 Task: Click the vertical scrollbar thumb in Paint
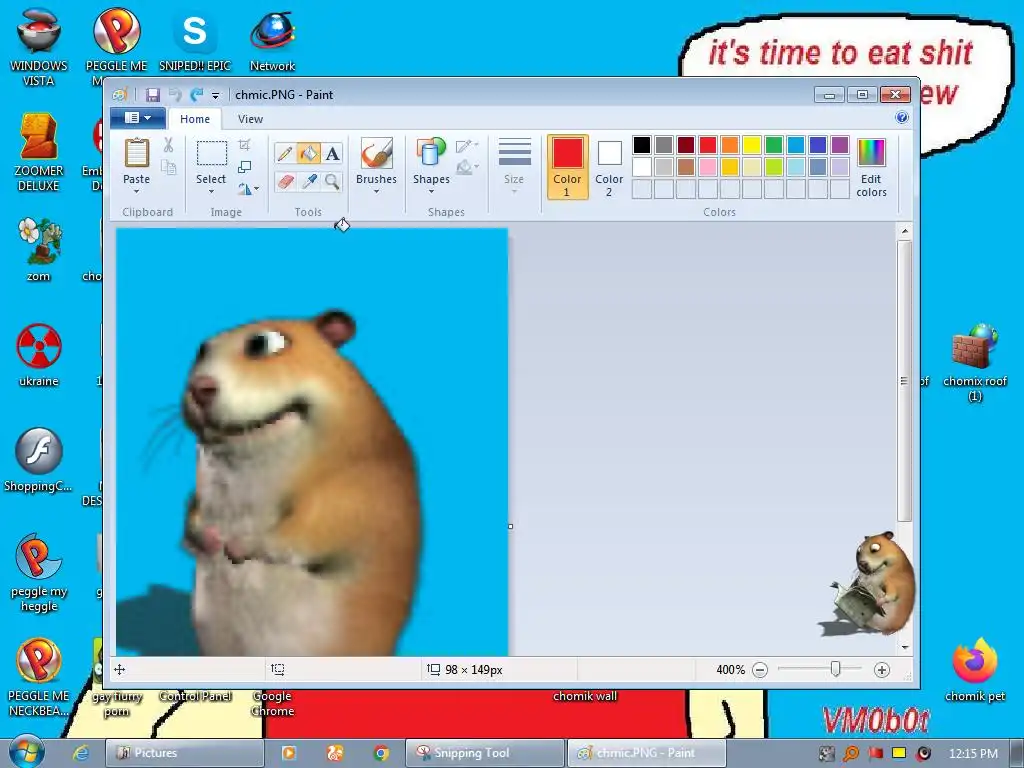(904, 381)
